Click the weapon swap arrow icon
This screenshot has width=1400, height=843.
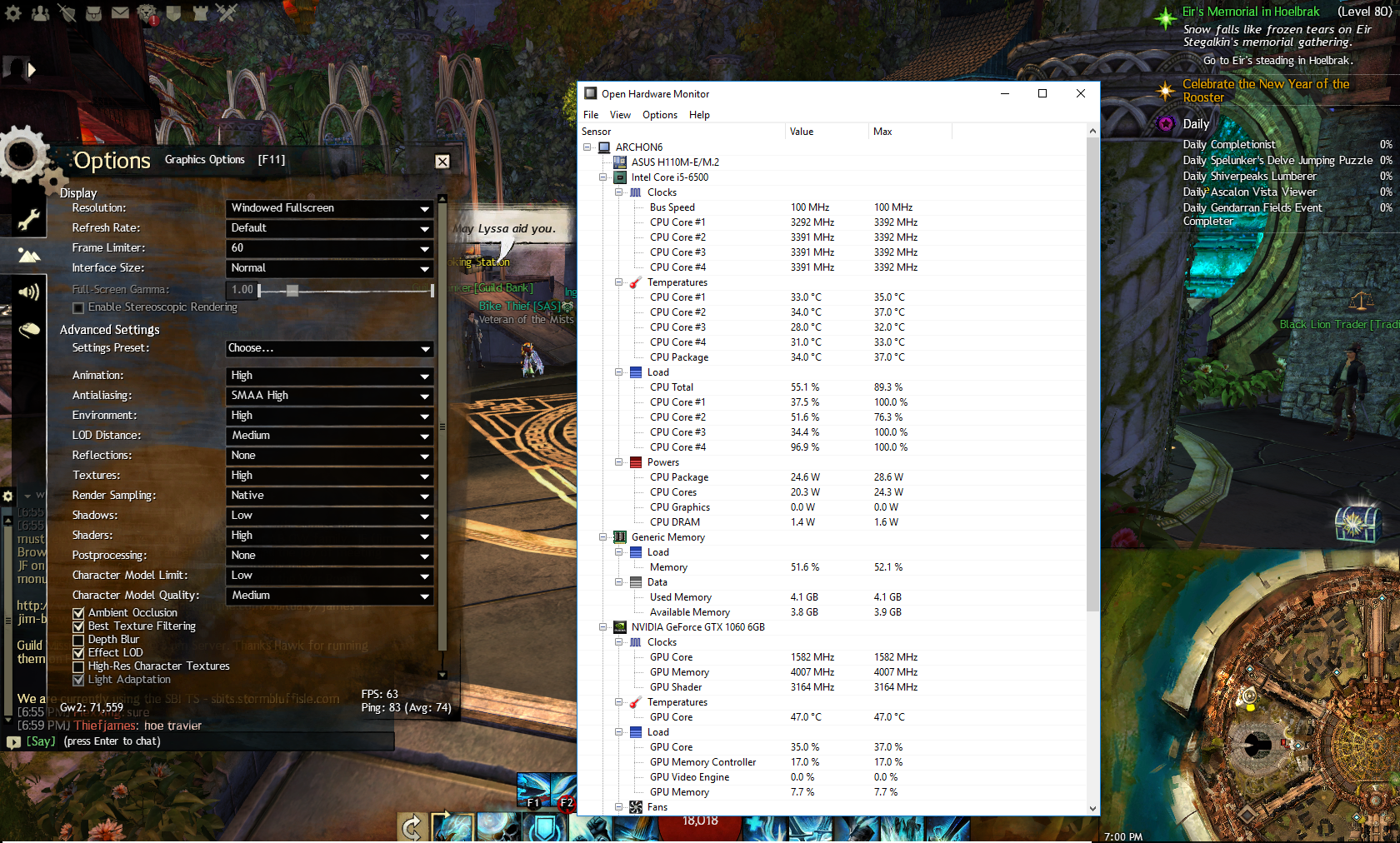click(412, 828)
